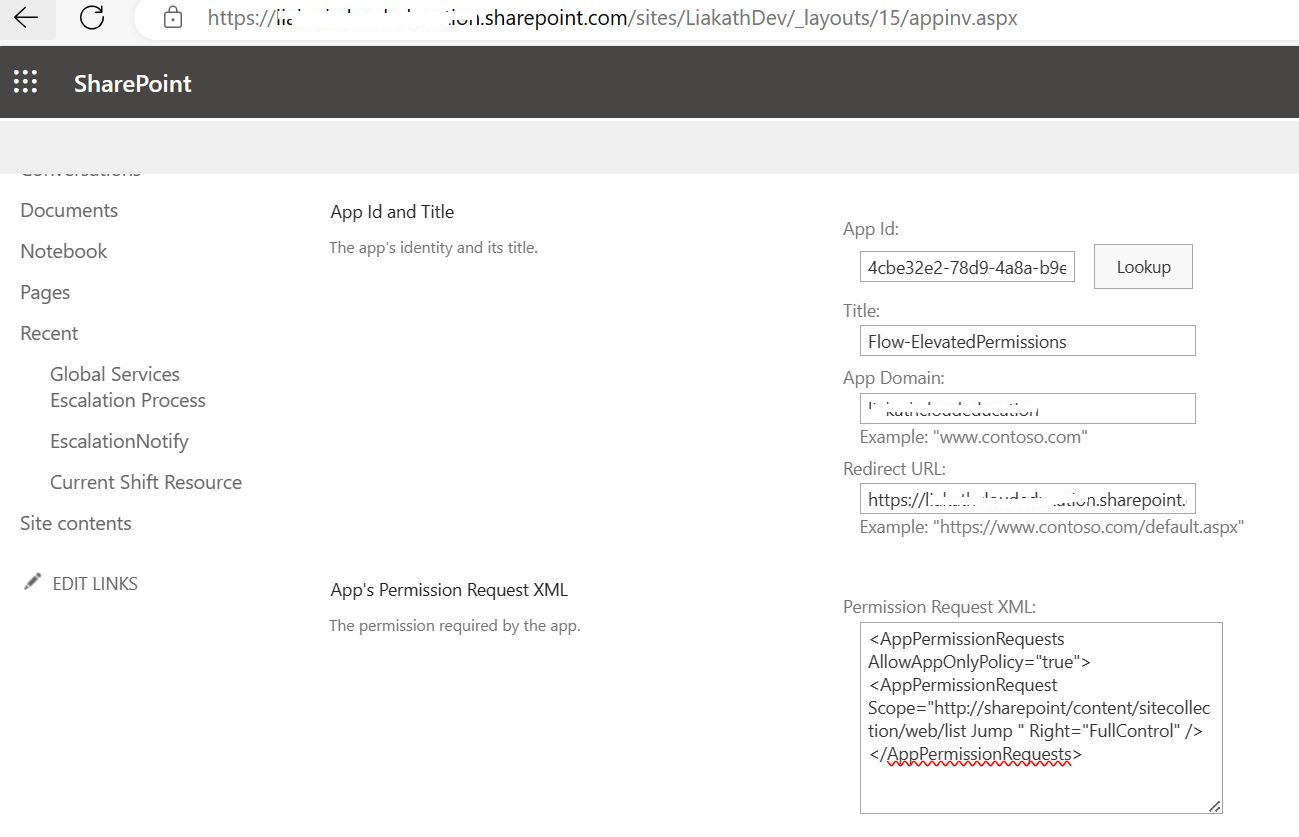The height and width of the screenshot is (837, 1299).
Task: Go to Site contents
Action: [x=76, y=523]
